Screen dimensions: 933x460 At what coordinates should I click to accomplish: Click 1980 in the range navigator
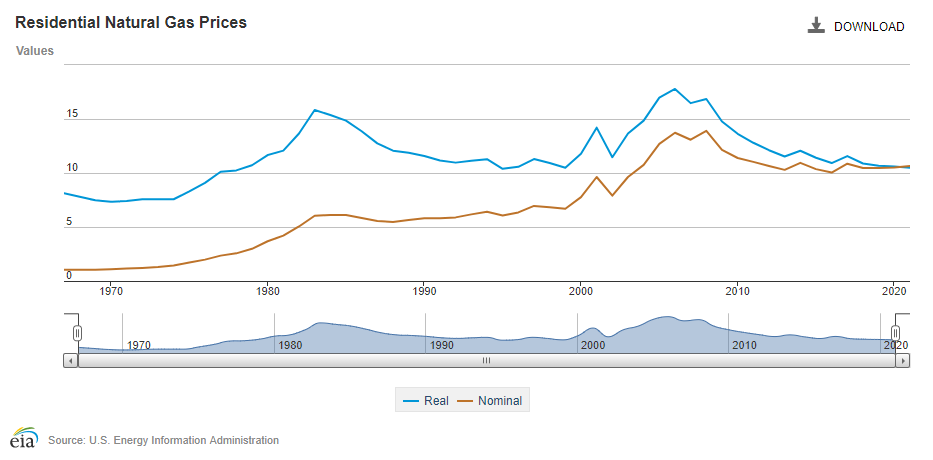(x=290, y=345)
